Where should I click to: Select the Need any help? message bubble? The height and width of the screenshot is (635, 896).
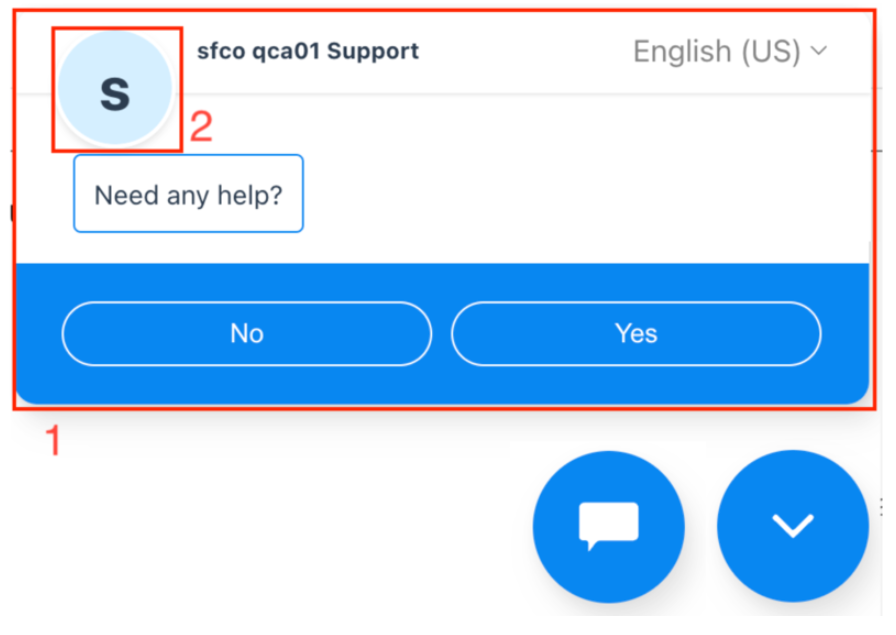click(188, 194)
